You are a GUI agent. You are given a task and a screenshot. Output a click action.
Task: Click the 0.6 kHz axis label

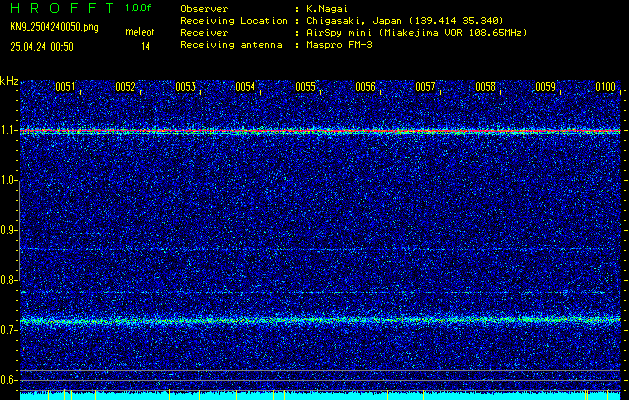(x=7, y=380)
